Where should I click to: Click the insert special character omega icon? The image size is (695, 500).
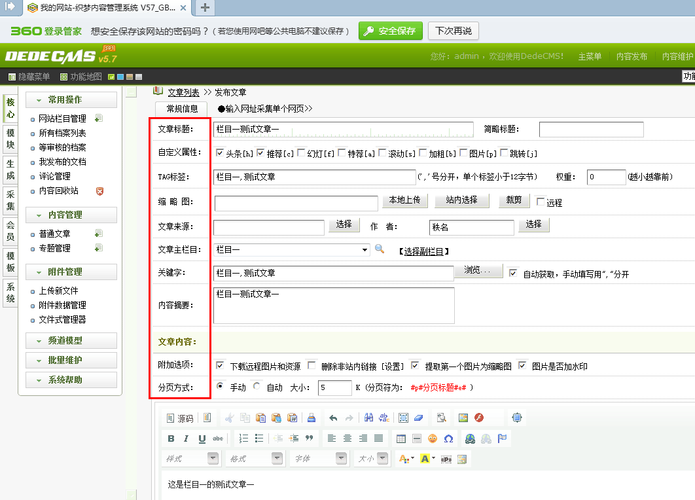(x=447, y=438)
